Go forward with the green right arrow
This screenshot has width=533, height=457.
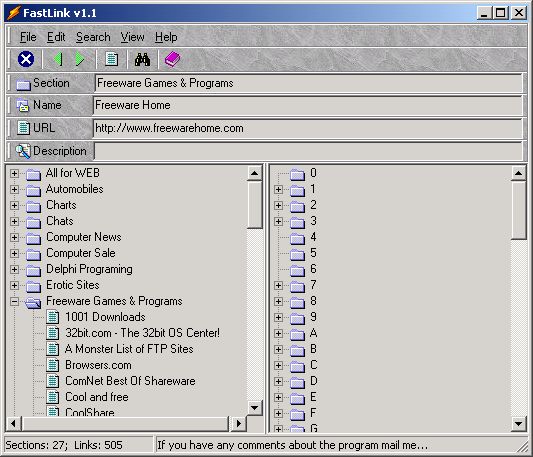click(80, 59)
